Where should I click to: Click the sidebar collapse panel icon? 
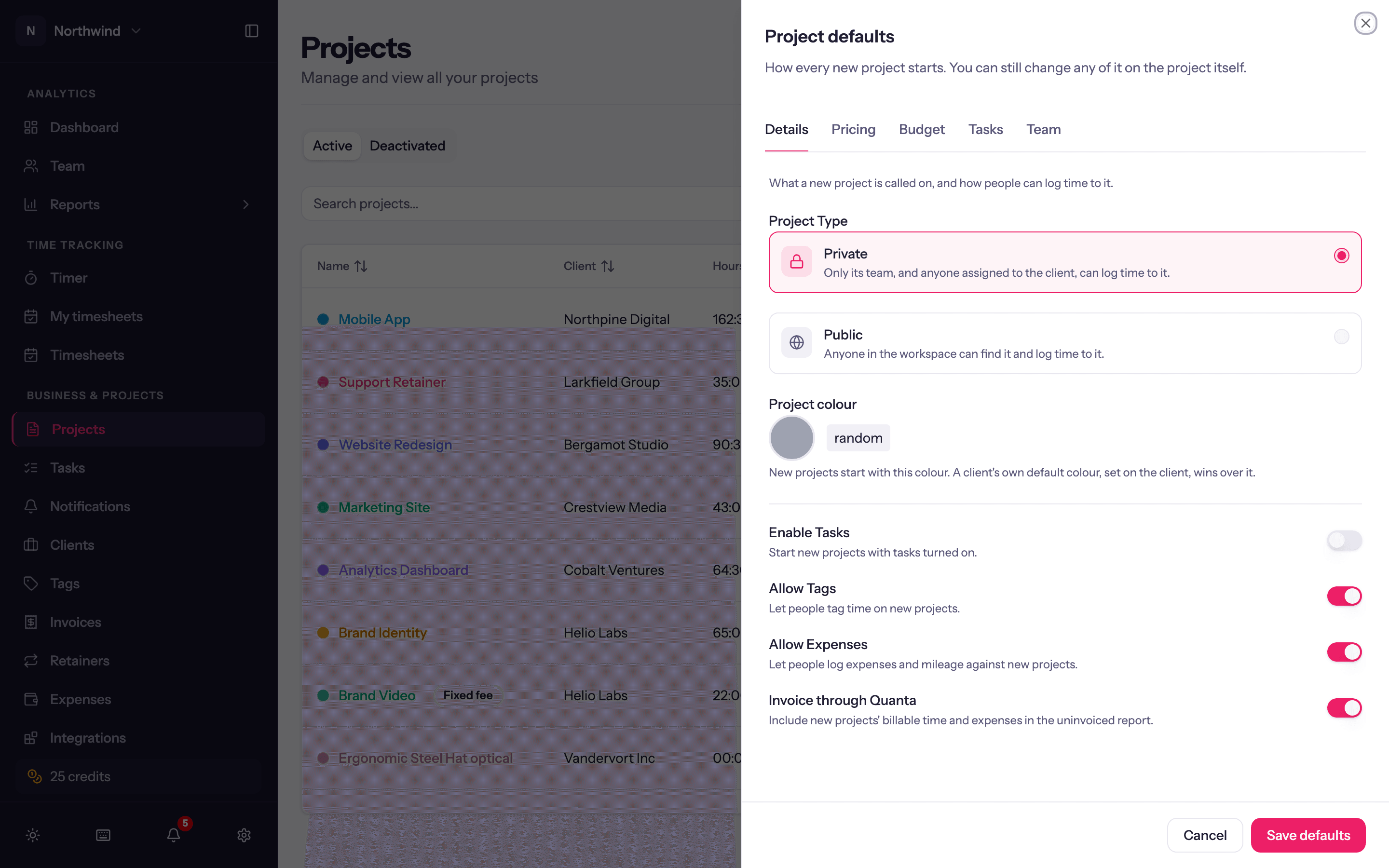pos(251,31)
